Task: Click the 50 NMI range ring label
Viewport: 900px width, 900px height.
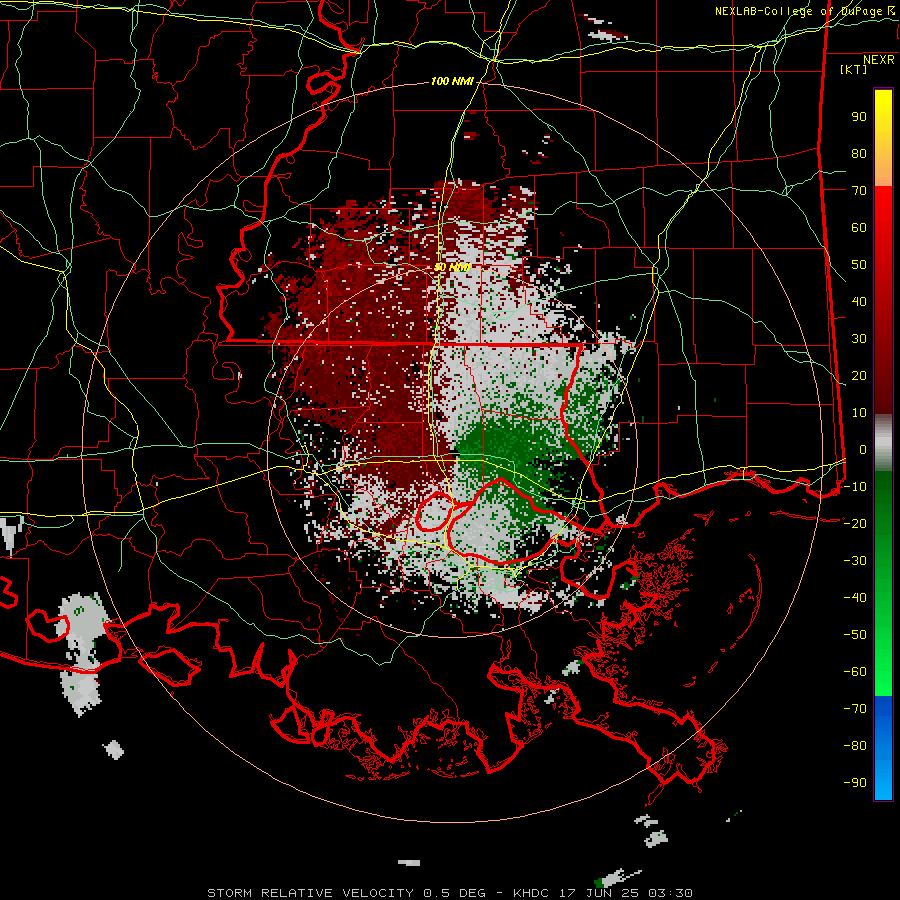Action: pyautogui.click(x=452, y=267)
